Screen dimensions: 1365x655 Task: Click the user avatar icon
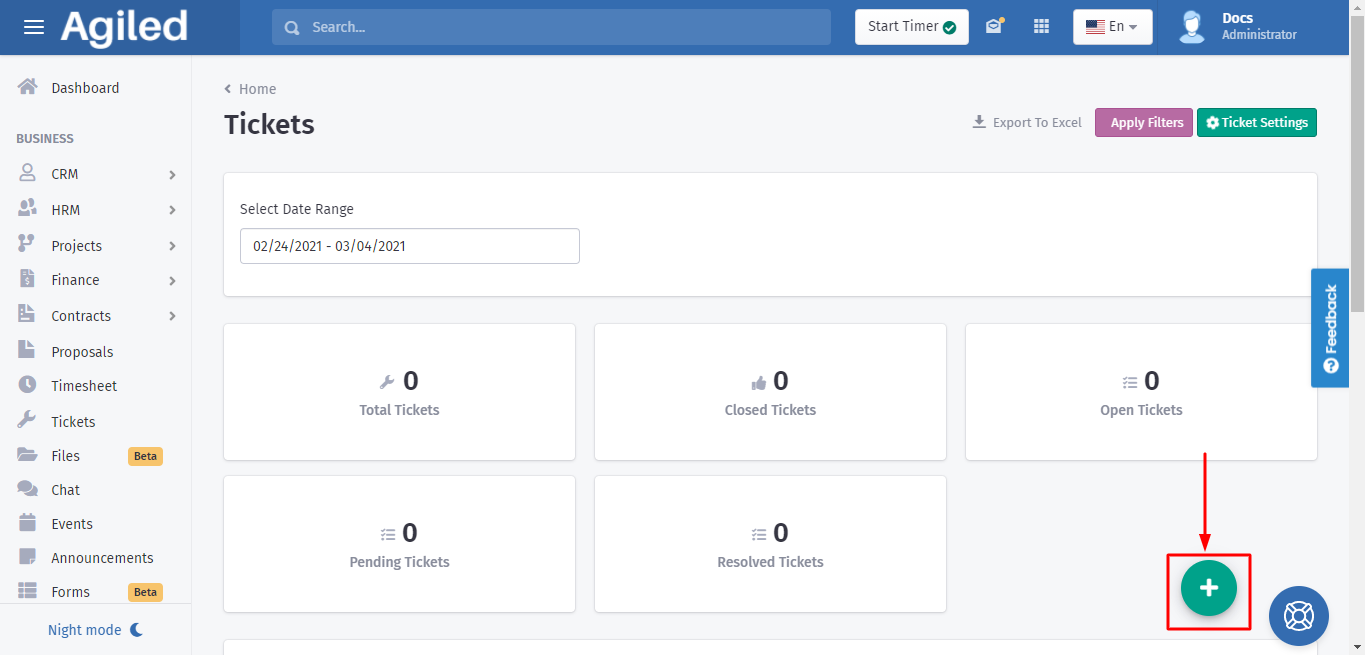click(1191, 27)
